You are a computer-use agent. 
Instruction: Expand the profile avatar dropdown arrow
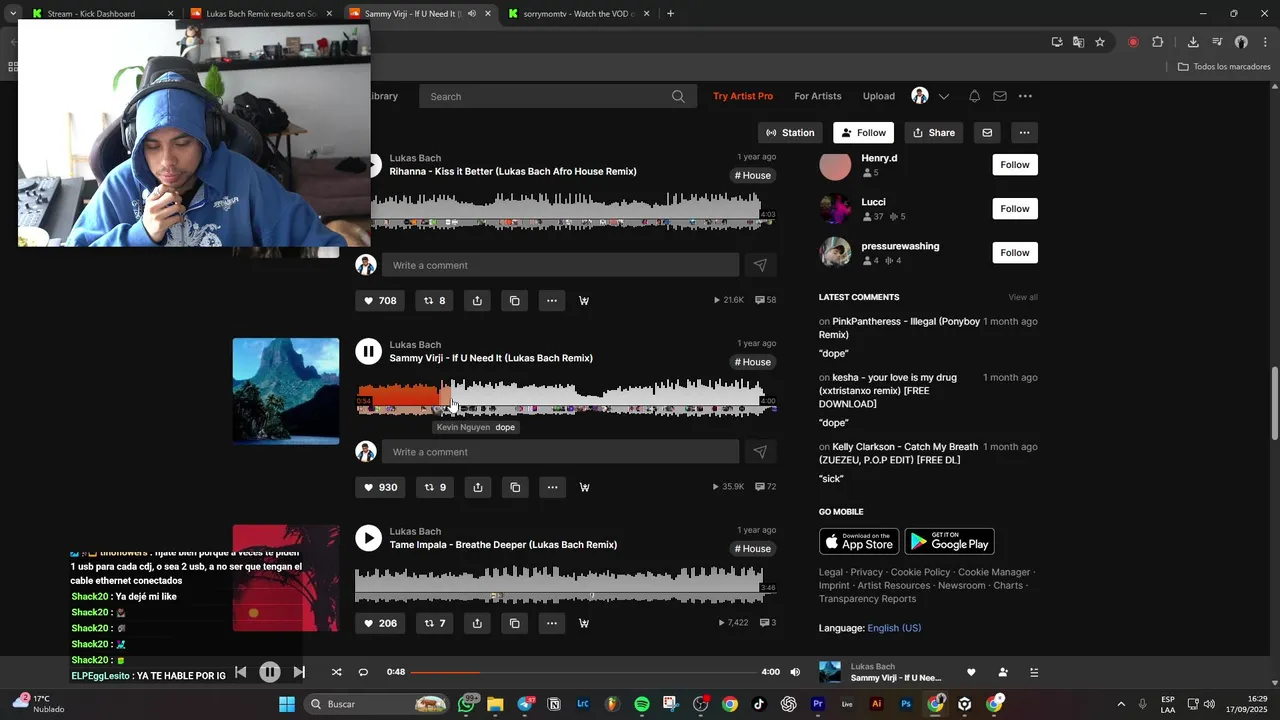(x=943, y=96)
